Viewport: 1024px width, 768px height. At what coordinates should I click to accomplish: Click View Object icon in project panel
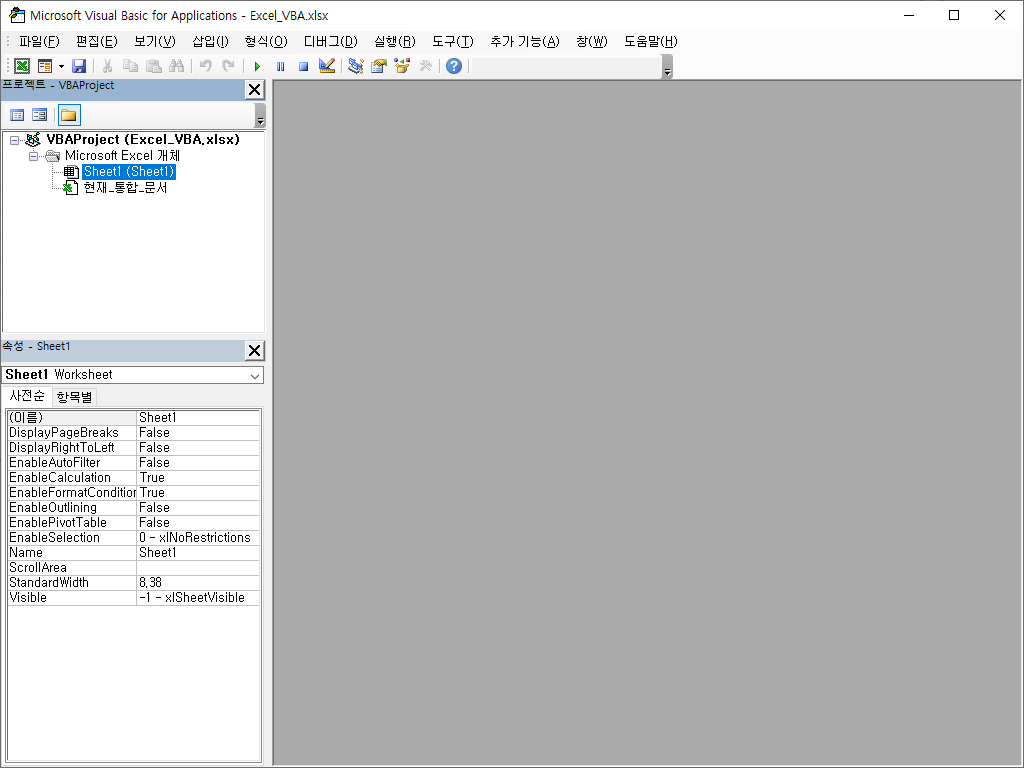(40, 116)
